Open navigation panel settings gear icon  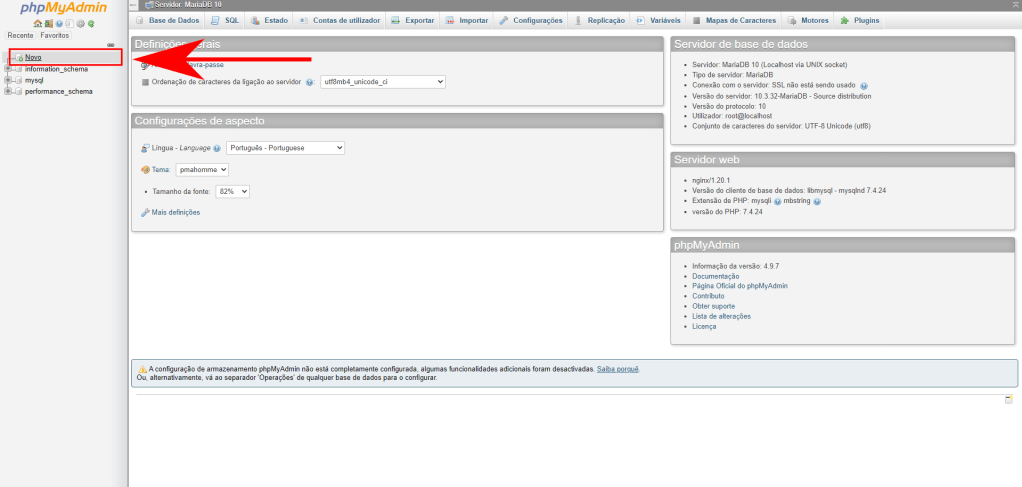click(x=80, y=23)
